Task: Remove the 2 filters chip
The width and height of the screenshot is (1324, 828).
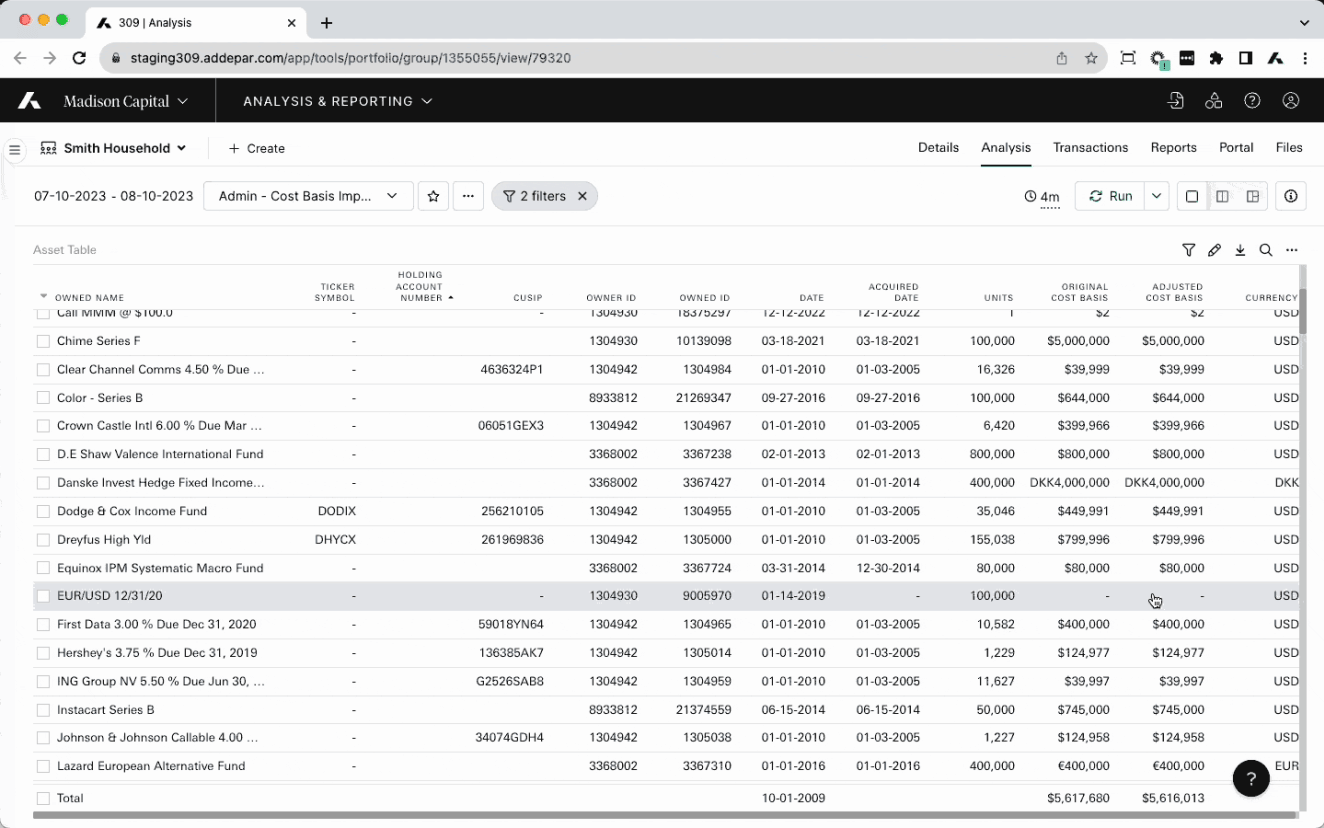Action: (x=582, y=196)
